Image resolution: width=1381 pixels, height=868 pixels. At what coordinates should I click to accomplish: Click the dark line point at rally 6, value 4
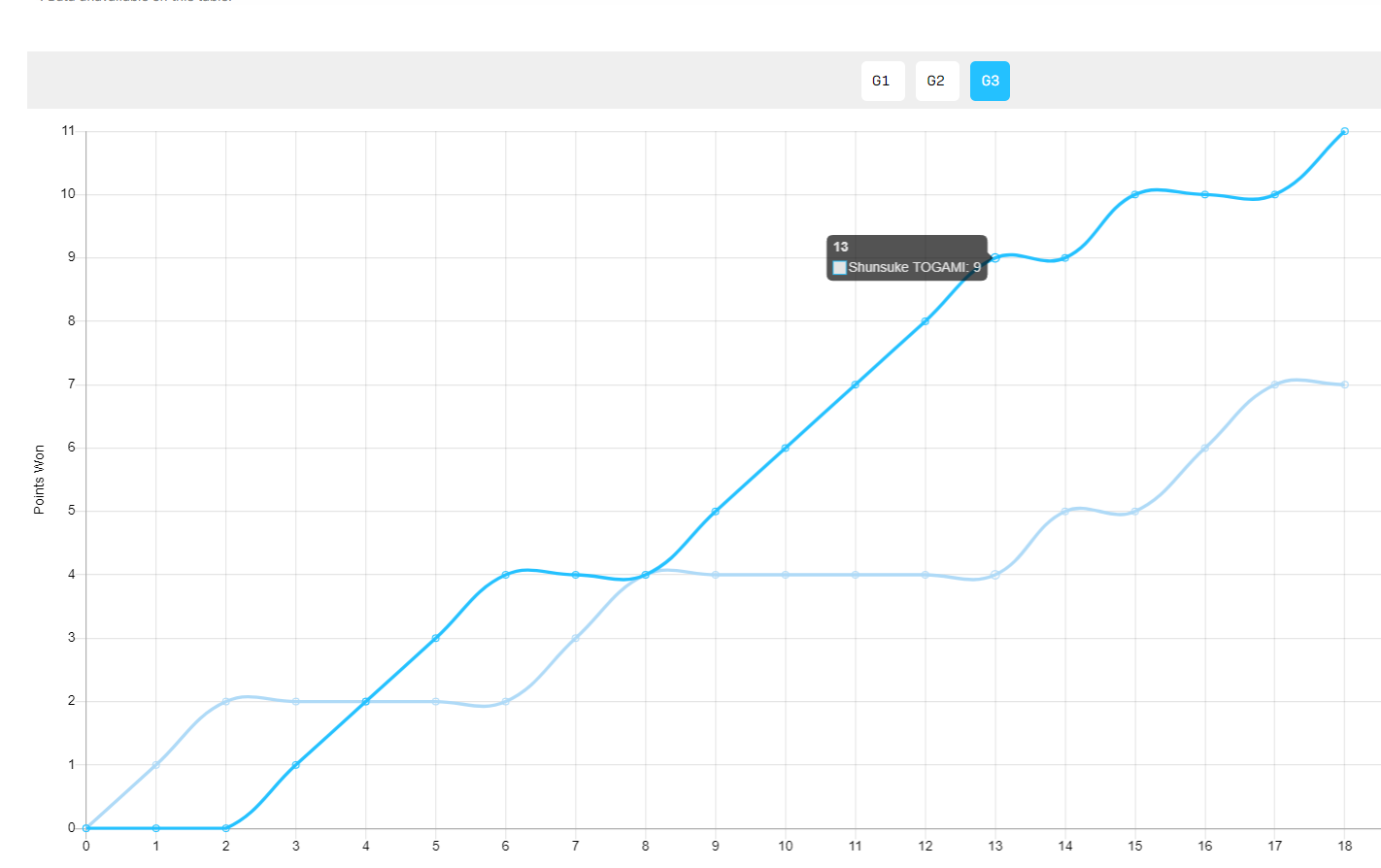[x=506, y=575]
